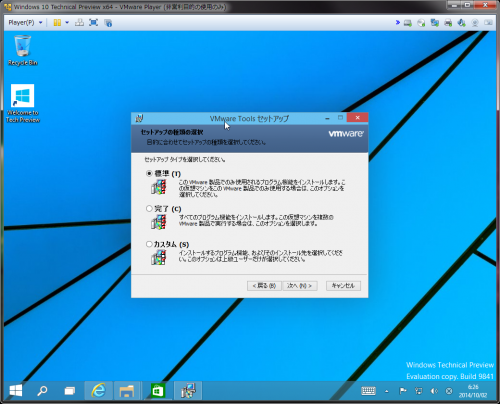The image size is (500, 404).
Task: Click the 次へ (N) next button
Action: [300, 286]
